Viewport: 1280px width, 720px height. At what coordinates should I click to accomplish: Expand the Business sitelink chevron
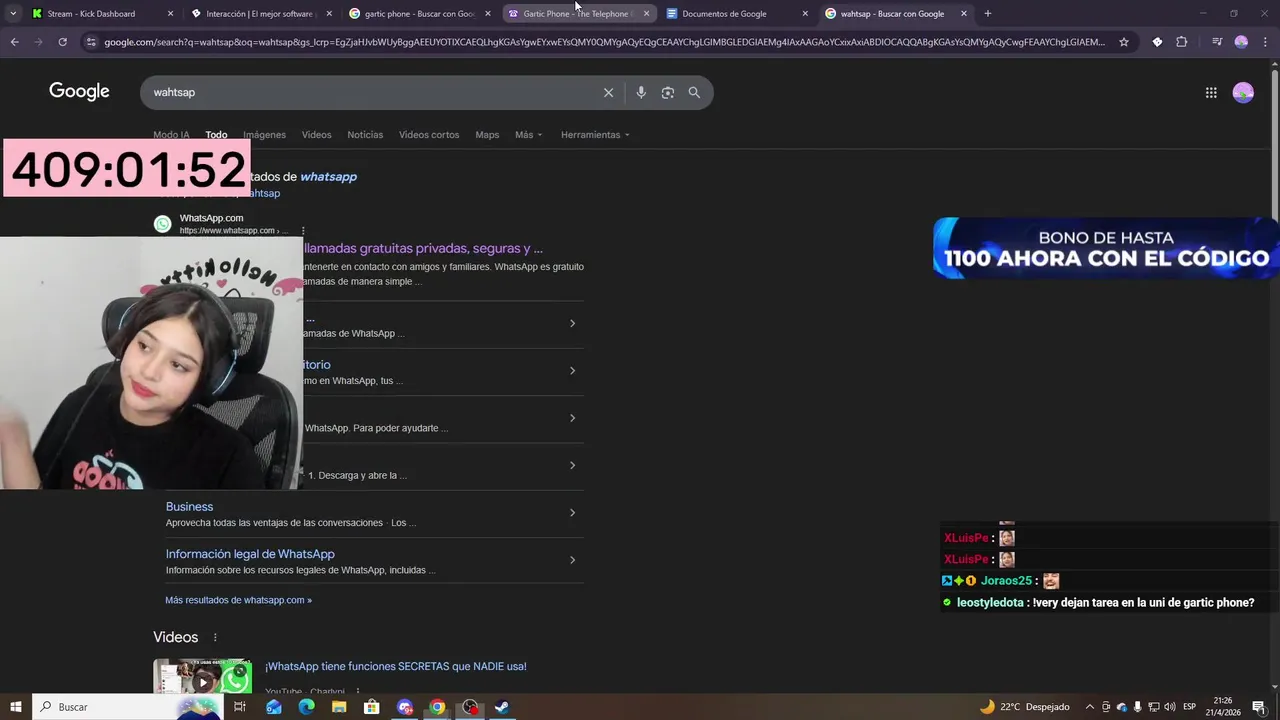572,513
